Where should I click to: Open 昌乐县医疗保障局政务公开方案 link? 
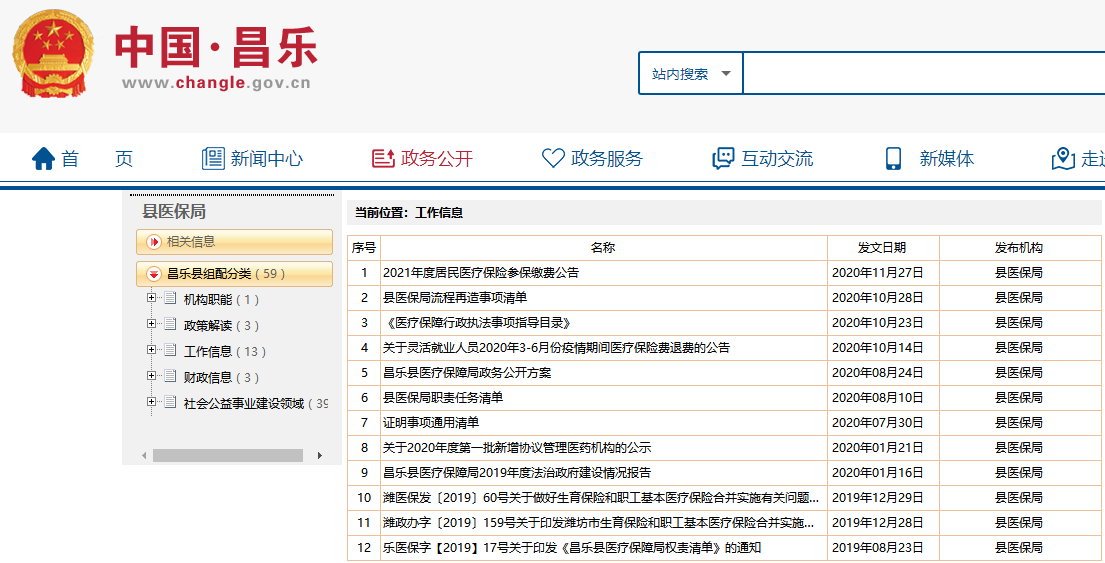coord(466,372)
